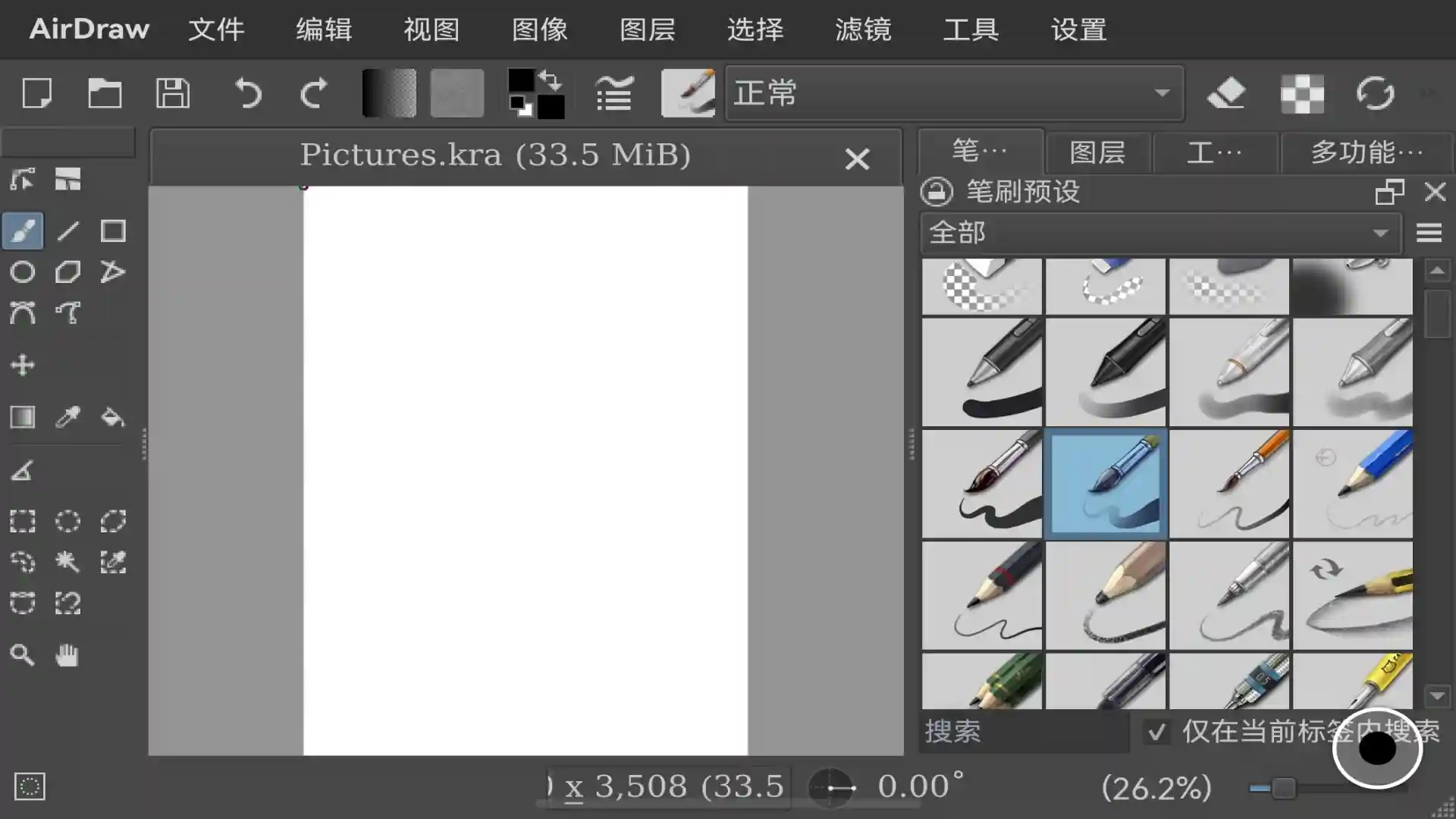Screen dimensions: 1456x819
Task: Select the polygon tool
Action: 68,271
